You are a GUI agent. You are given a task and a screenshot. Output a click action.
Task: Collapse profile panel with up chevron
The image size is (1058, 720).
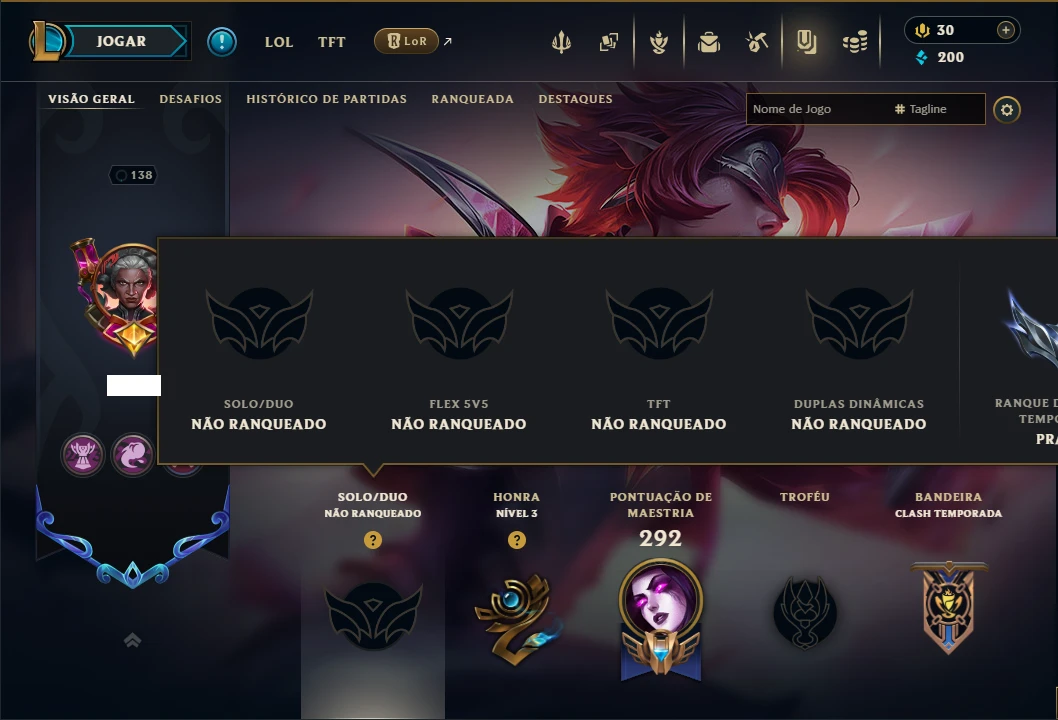(132, 640)
